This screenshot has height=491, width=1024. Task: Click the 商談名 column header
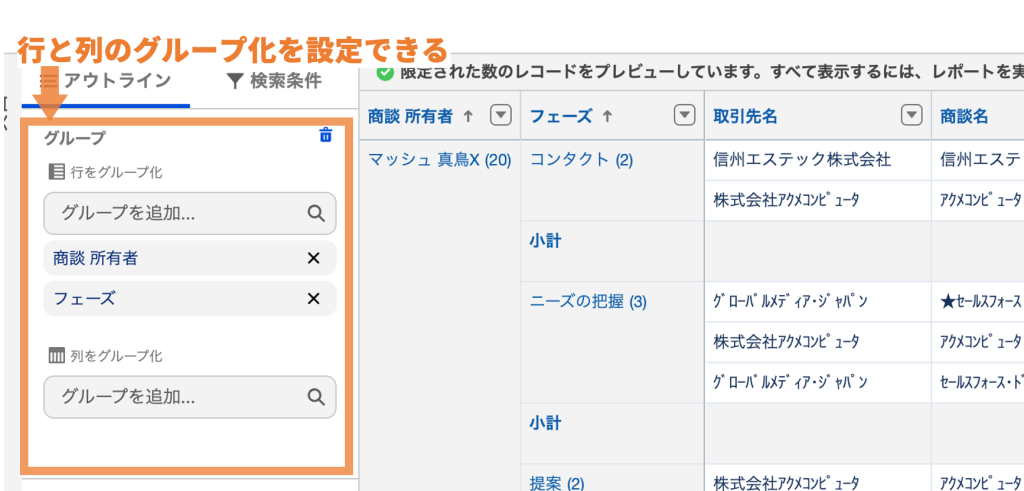point(964,116)
